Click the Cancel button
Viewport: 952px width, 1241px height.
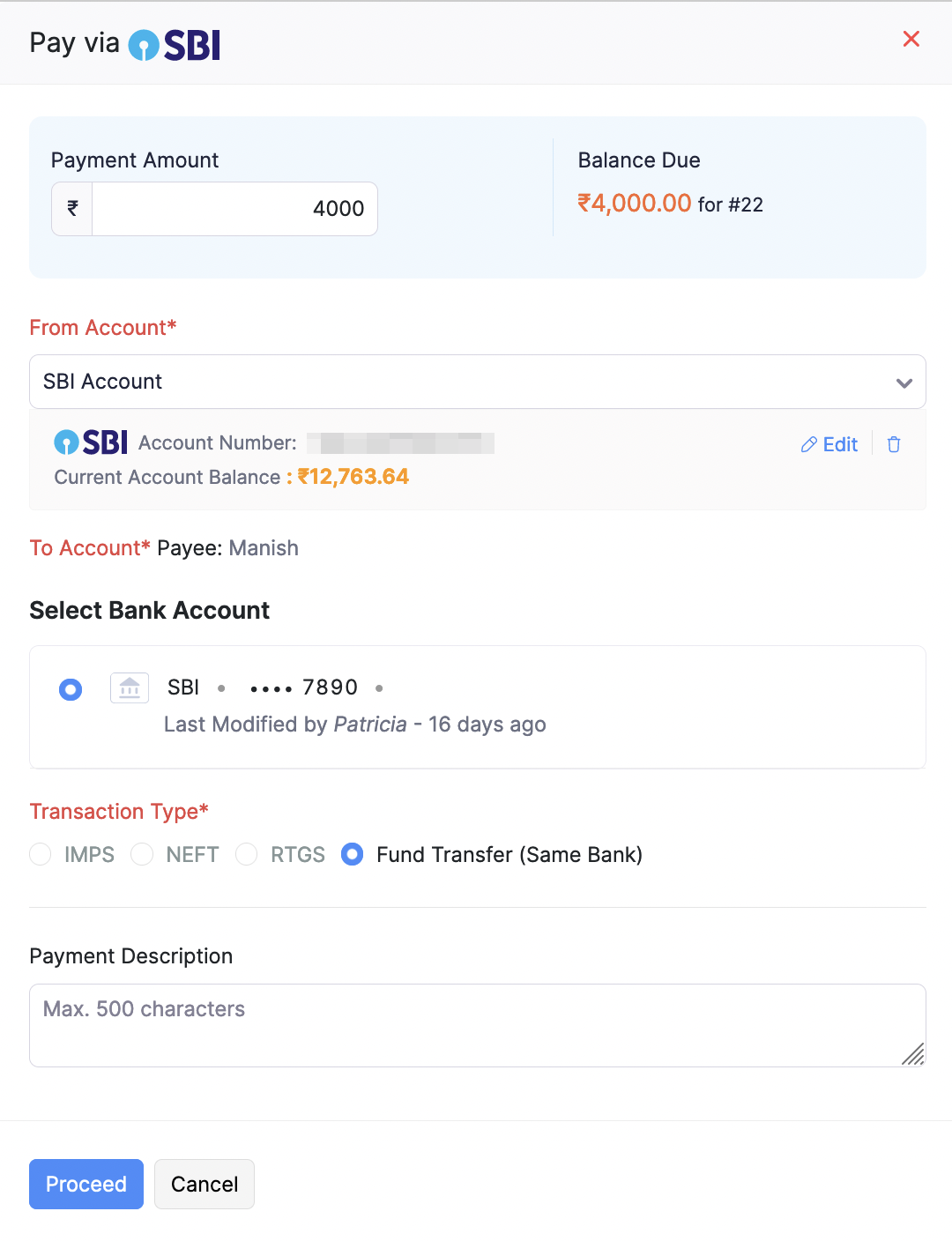tap(205, 1184)
